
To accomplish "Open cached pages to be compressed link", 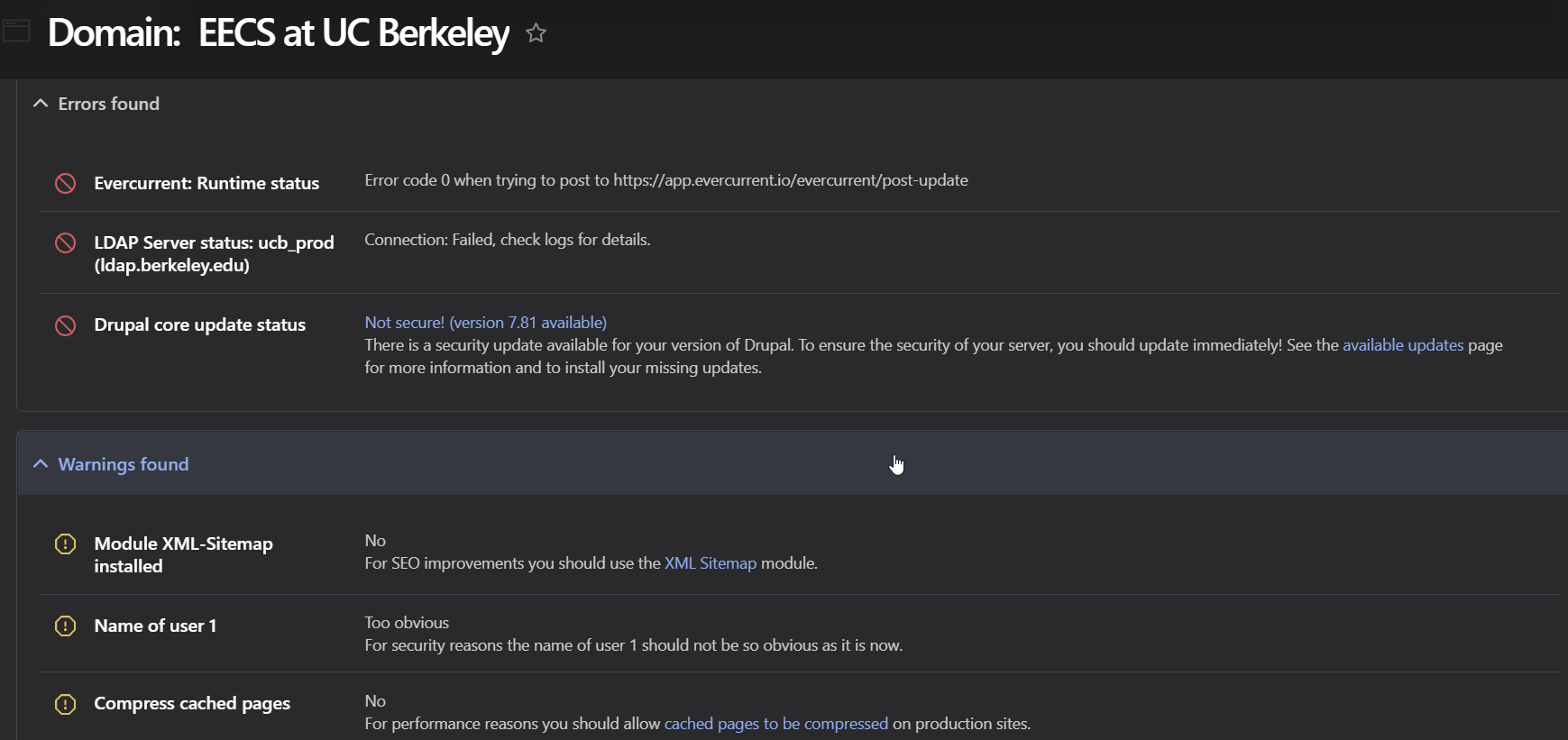I will (x=776, y=724).
